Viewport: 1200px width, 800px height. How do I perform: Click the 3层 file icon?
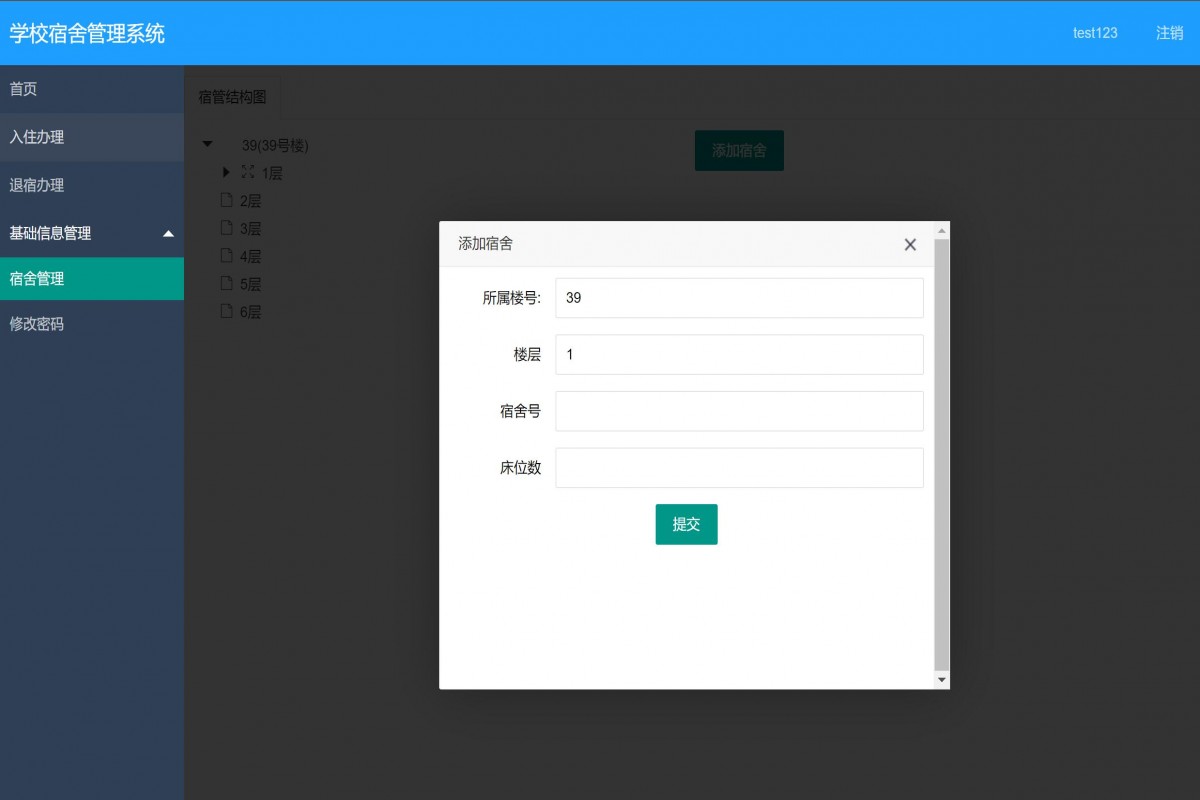tap(227, 228)
